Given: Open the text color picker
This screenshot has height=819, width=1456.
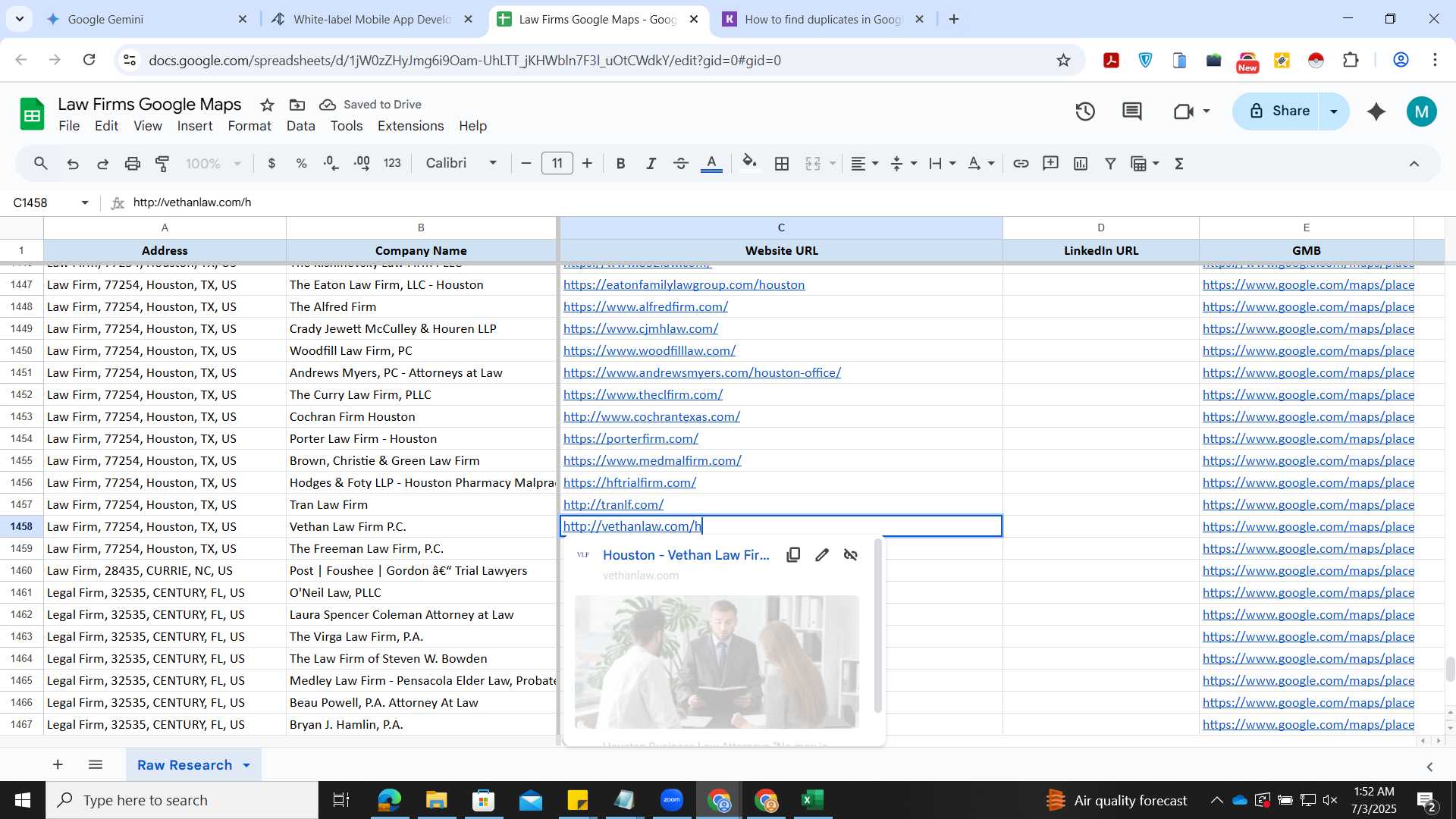Looking at the screenshot, I should tap(711, 163).
